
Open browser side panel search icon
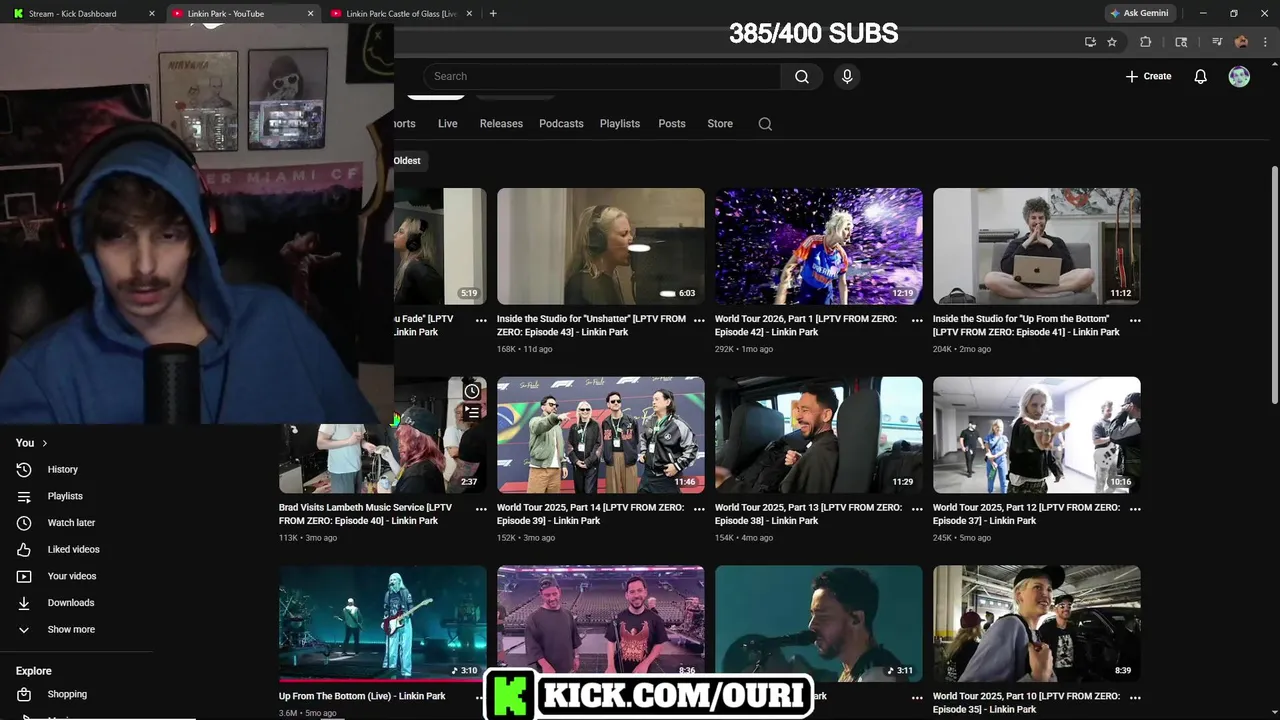[1181, 42]
